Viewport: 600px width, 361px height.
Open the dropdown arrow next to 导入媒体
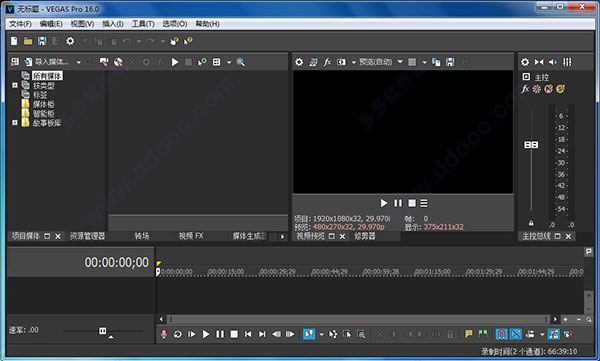pos(78,62)
